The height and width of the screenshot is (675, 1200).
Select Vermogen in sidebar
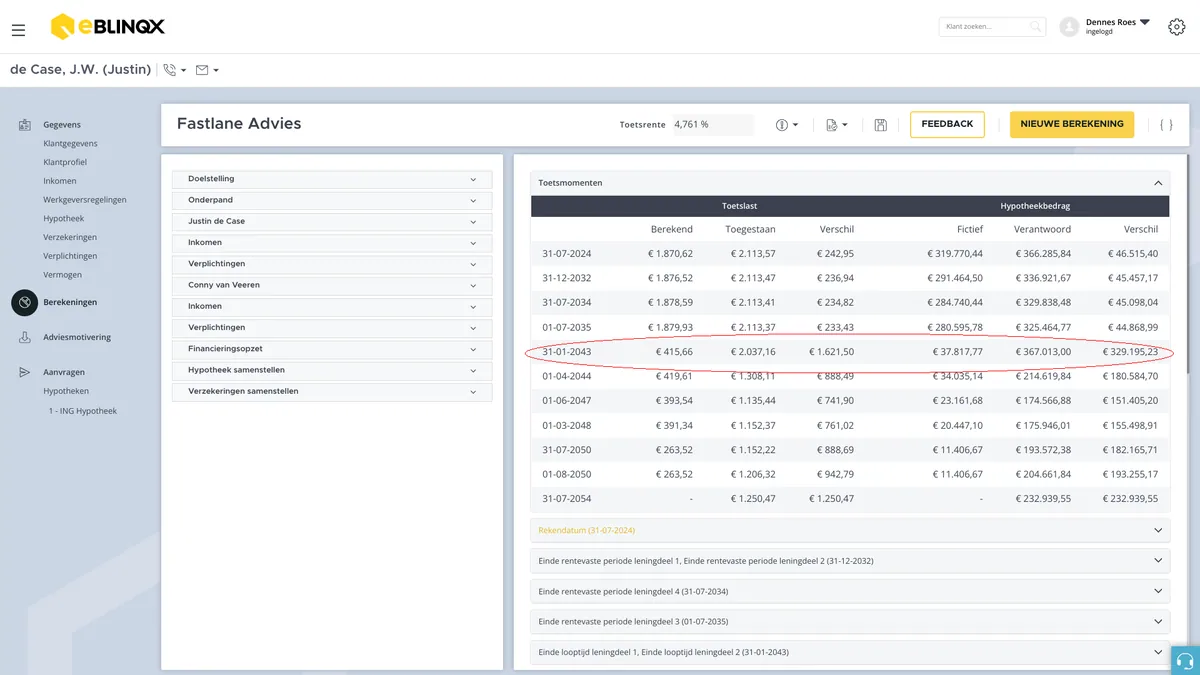(x=62, y=275)
